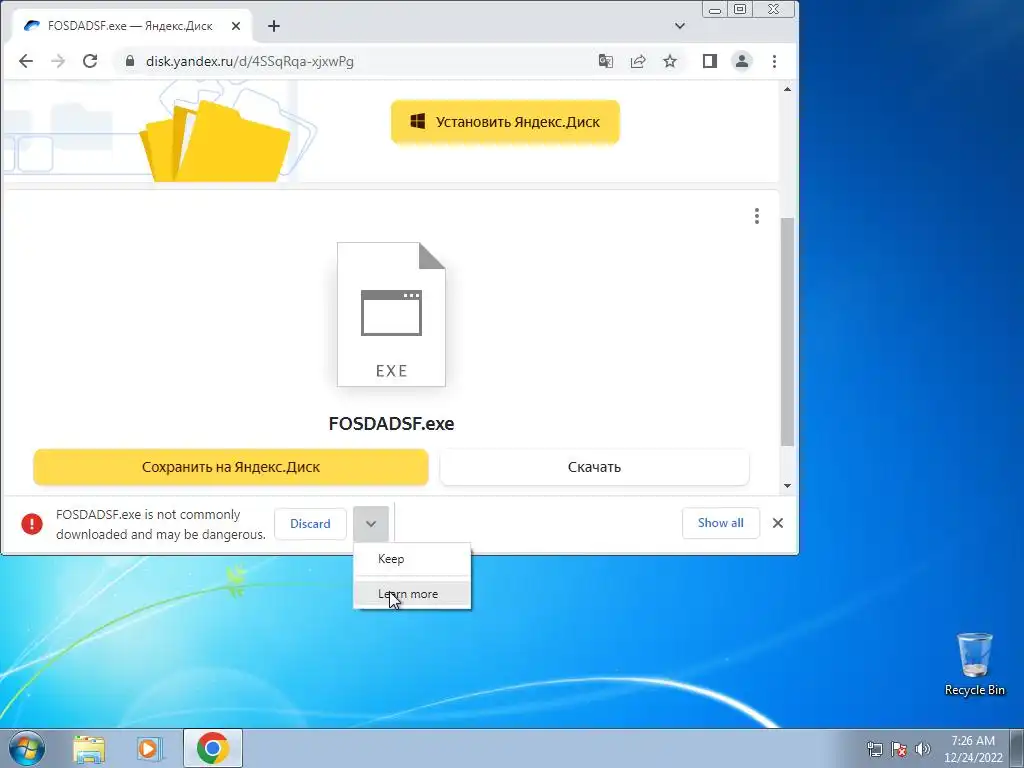Bookmark this page with the star

click(670, 61)
